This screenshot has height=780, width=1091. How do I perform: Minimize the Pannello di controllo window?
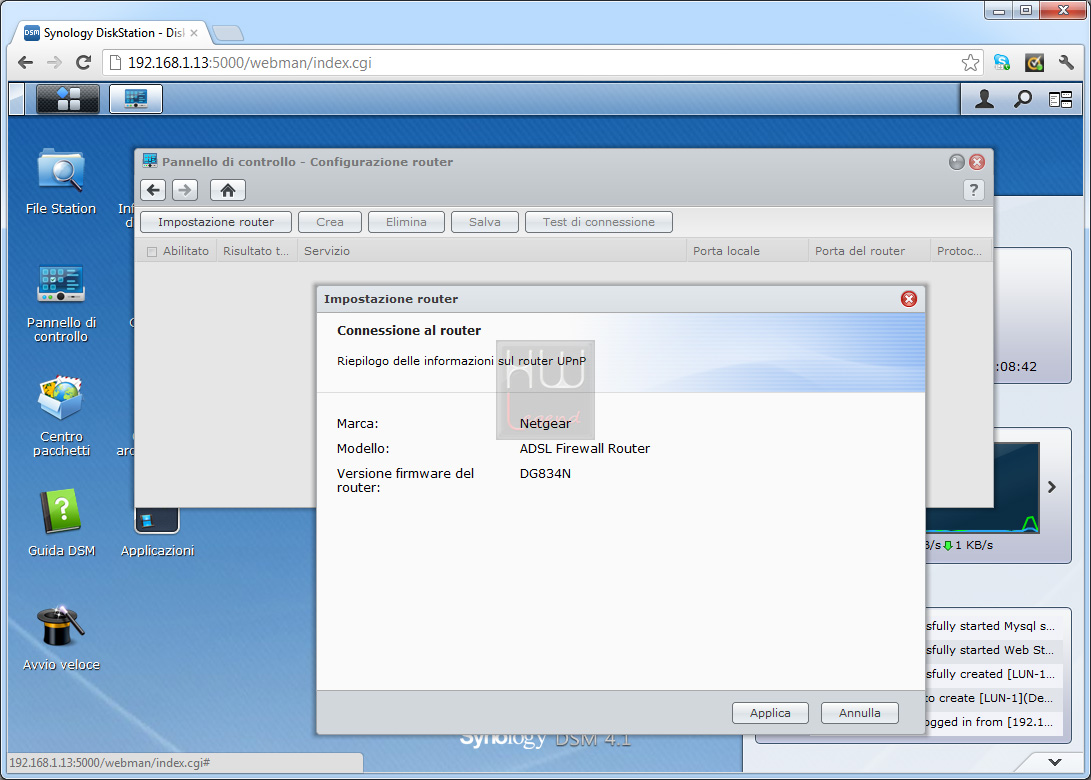(x=957, y=162)
